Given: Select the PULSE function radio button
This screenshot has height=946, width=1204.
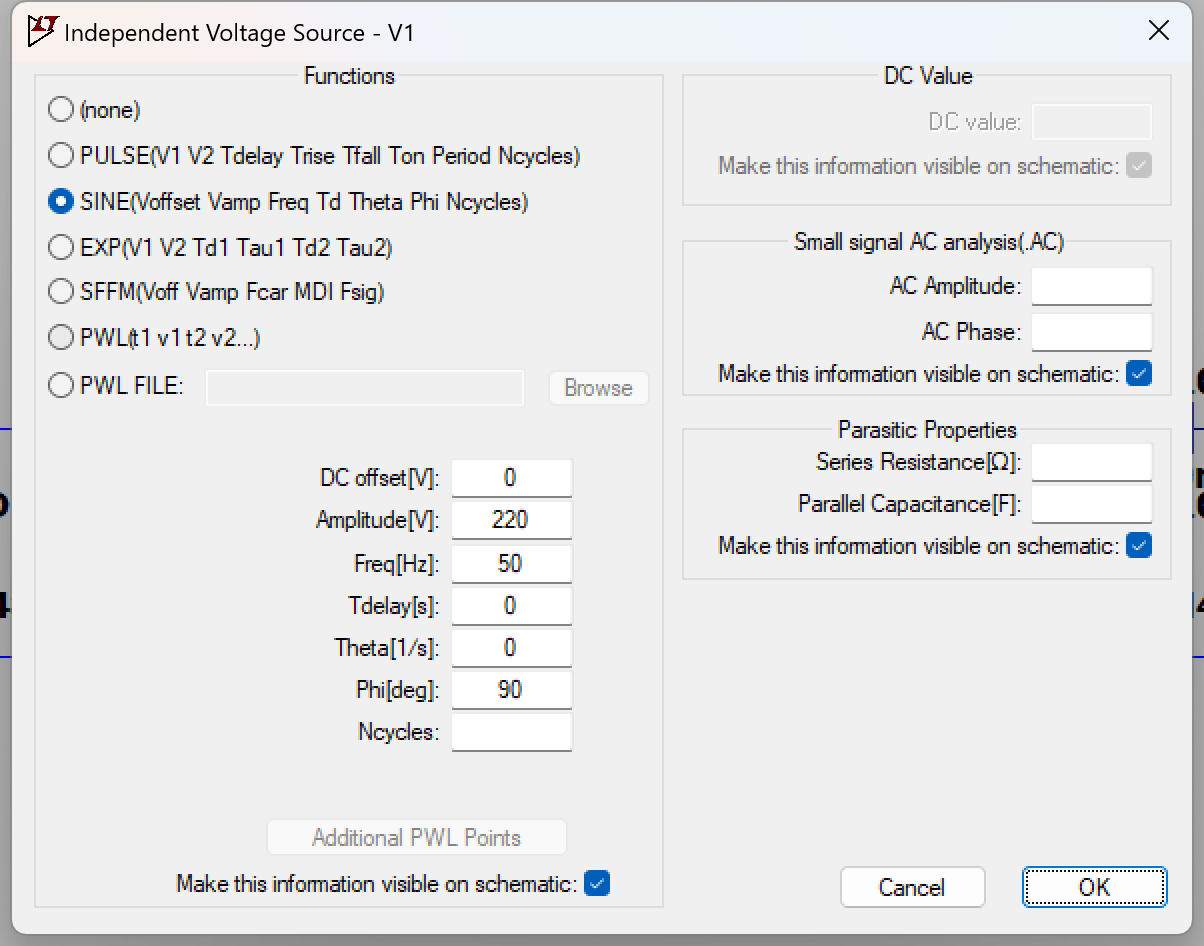Looking at the screenshot, I should click(x=61, y=155).
